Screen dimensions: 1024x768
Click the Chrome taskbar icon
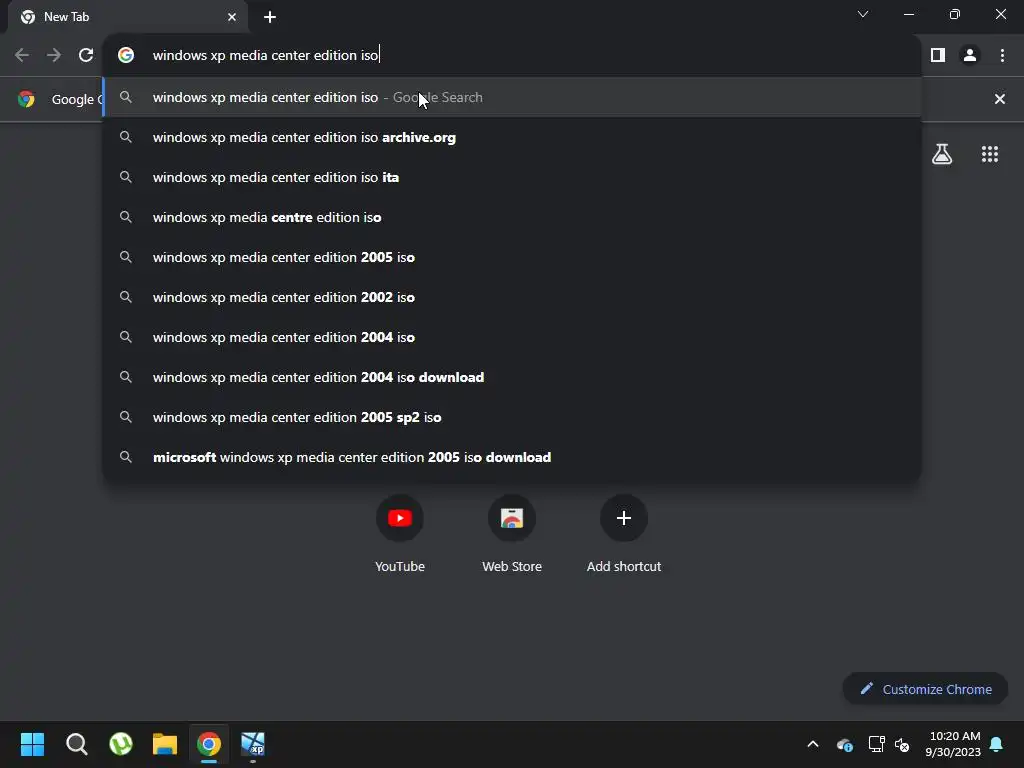(x=209, y=744)
